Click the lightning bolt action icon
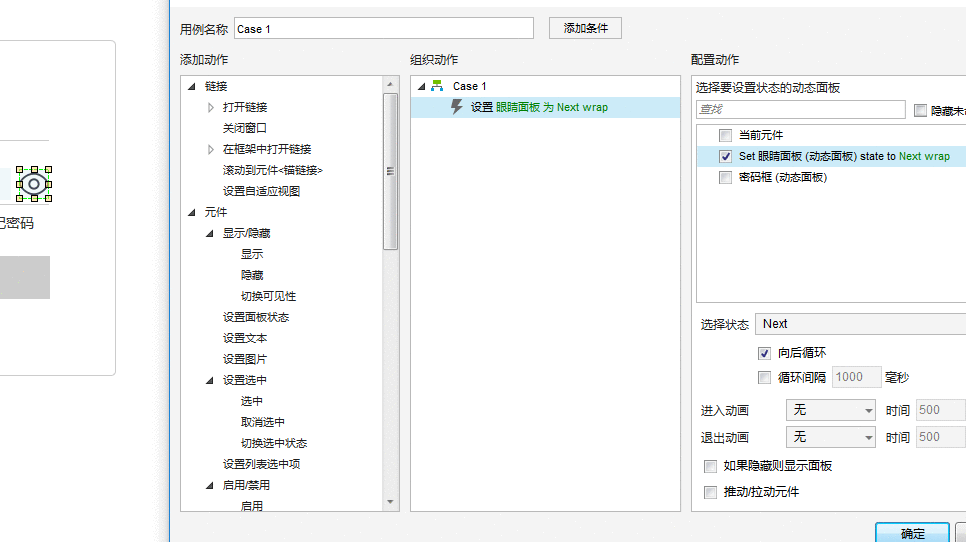 pos(457,107)
